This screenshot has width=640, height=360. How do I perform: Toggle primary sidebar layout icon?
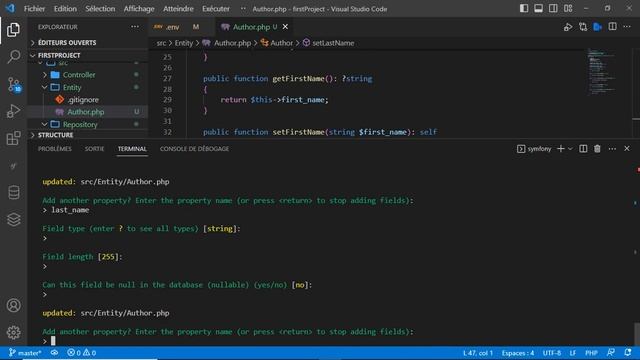(524, 8)
